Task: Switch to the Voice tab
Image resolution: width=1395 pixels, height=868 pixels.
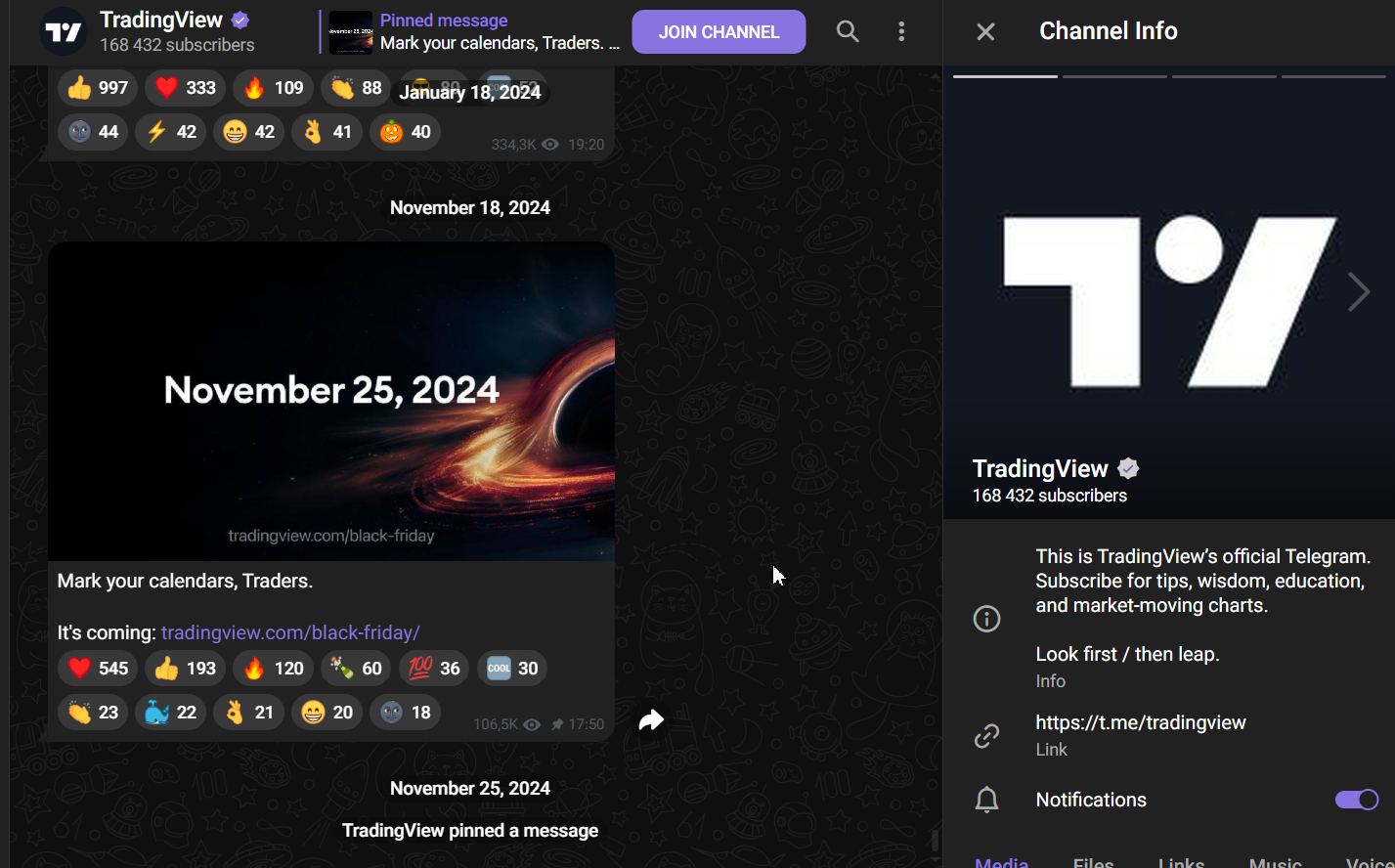Action: [1370, 863]
